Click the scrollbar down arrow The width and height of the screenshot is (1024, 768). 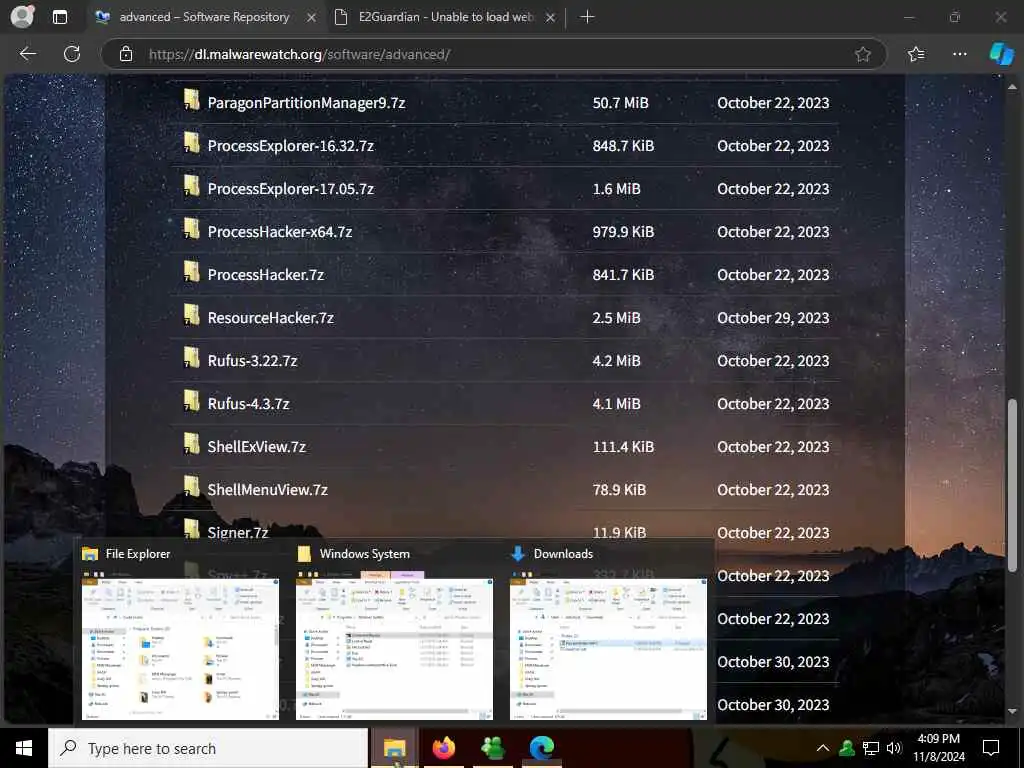point(1012,711)
